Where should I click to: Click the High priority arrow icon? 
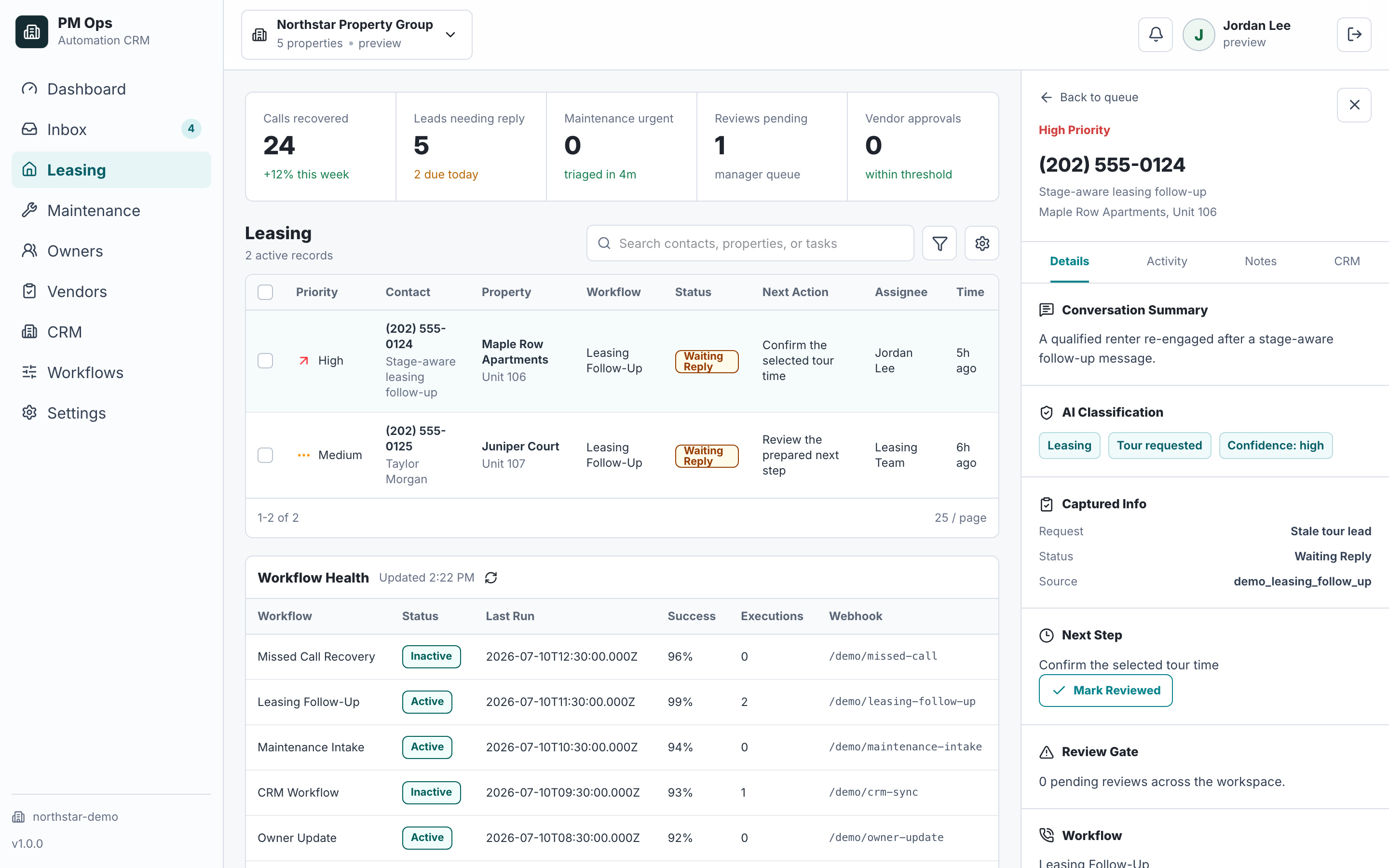[x=304, y=361]
